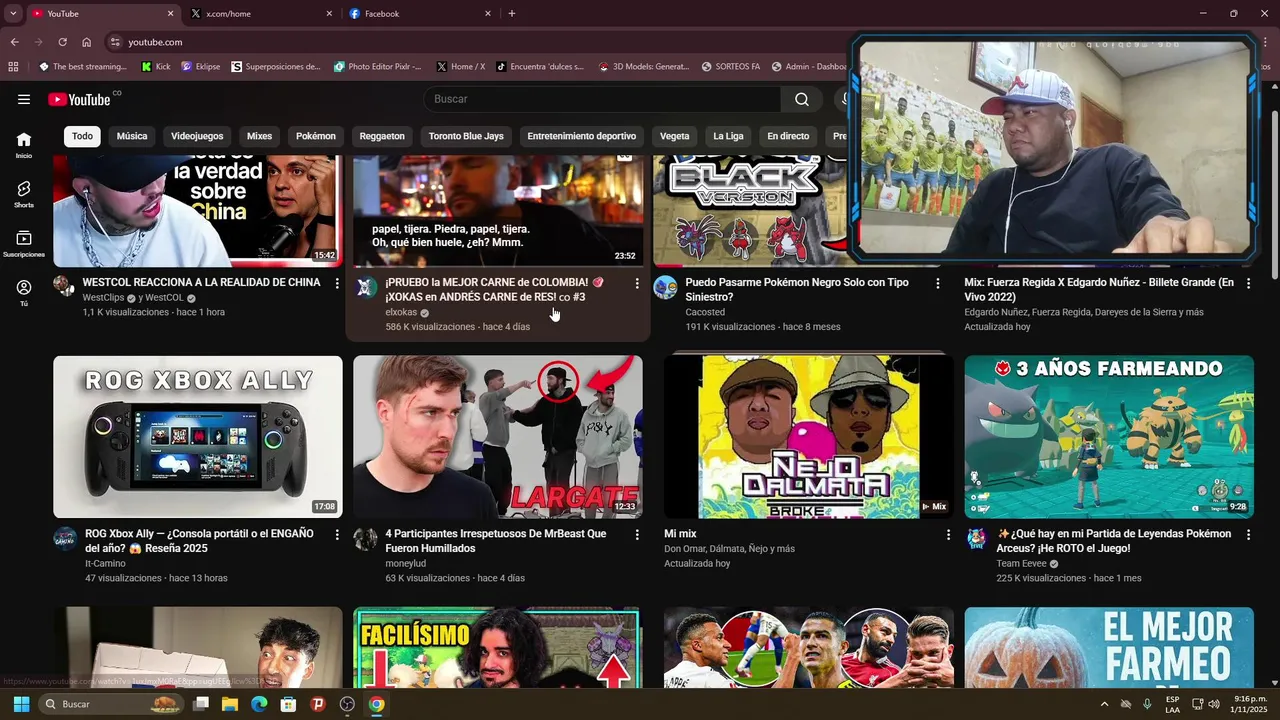The width and height of the screenshot is (1280, 720).
Task: Open the site info icon in address bar
Action: (x=115, y=42)
